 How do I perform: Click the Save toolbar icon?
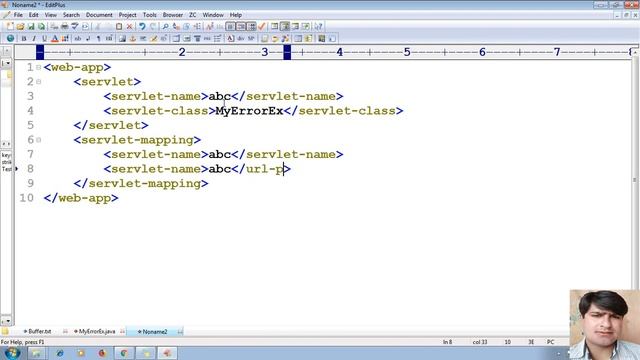point(31,27)
